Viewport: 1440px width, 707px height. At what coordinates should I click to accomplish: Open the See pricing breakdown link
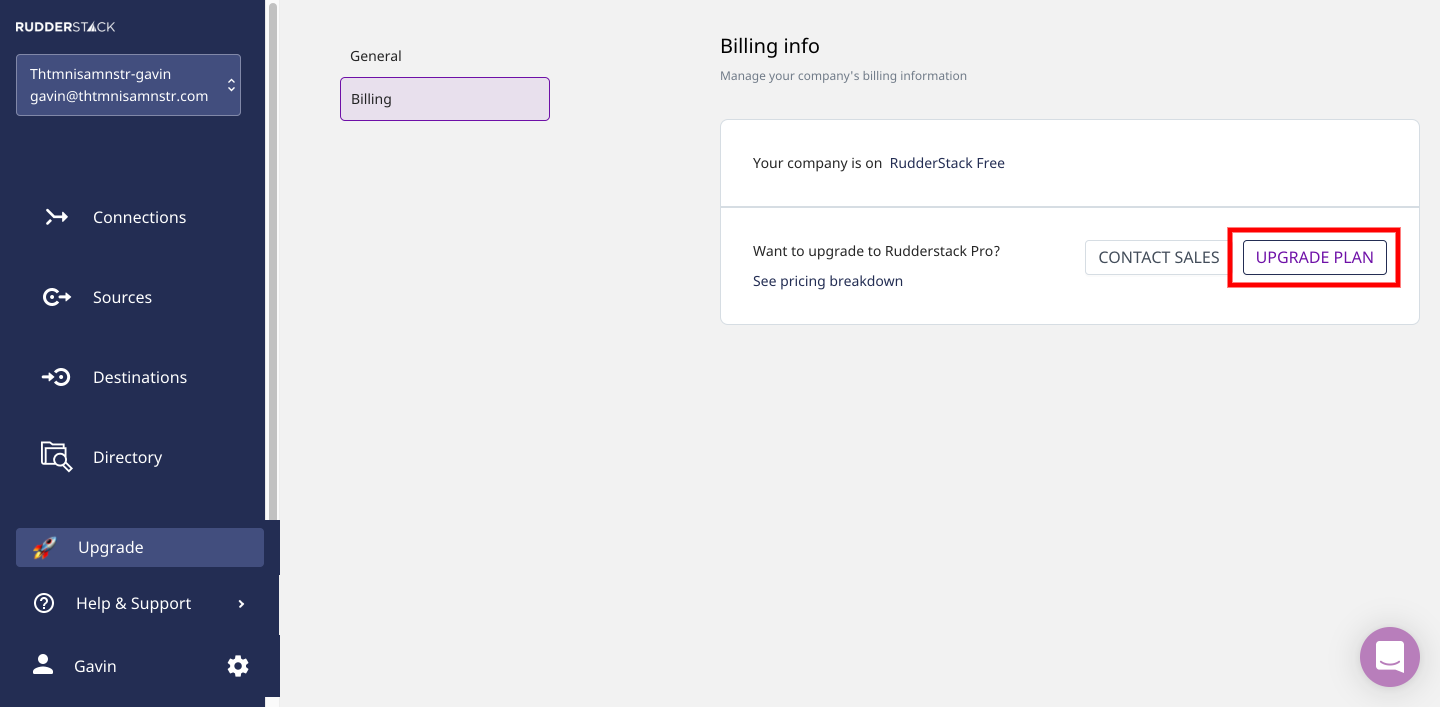828,281
